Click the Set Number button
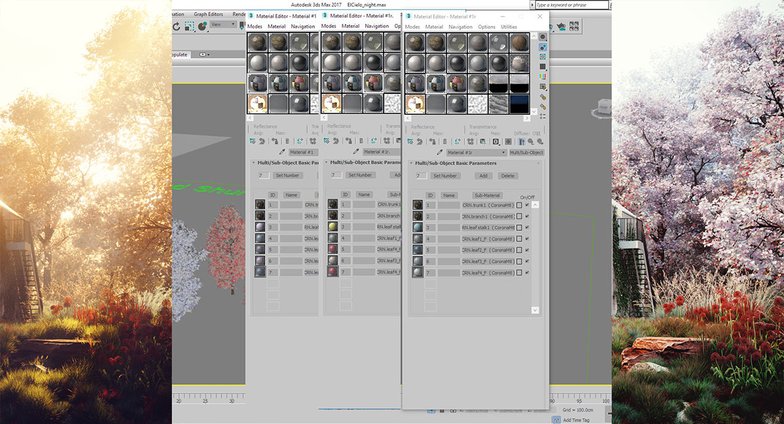This screenshot has width=784, height=424. tap(444, 175)
